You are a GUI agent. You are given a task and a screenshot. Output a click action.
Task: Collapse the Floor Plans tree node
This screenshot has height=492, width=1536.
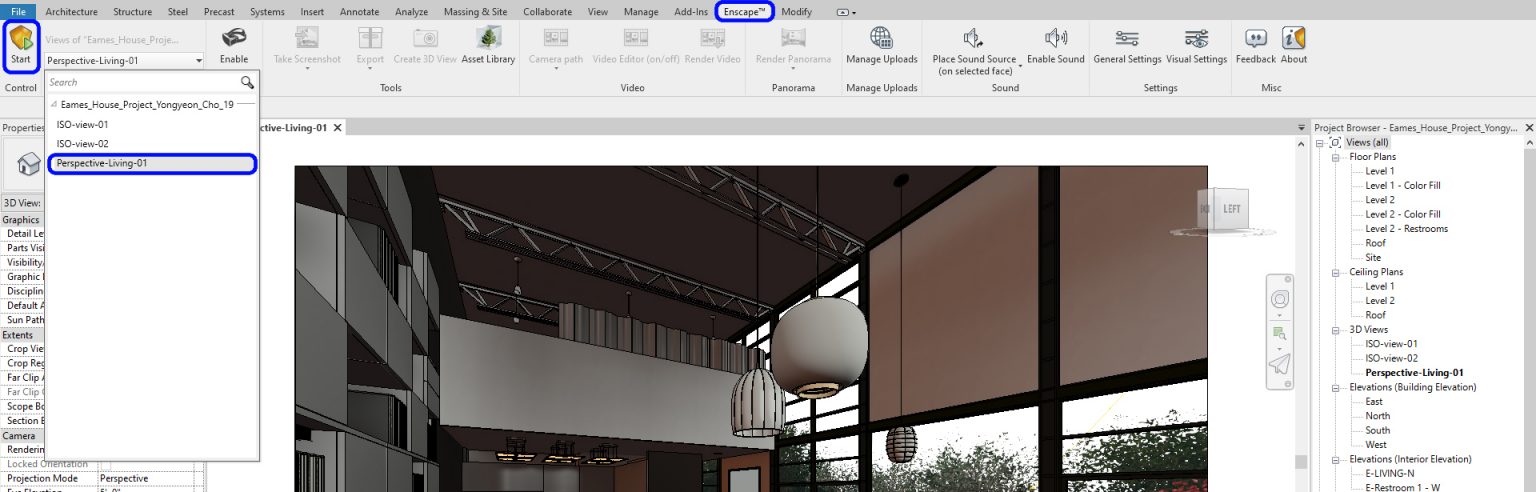point(1336,157)
